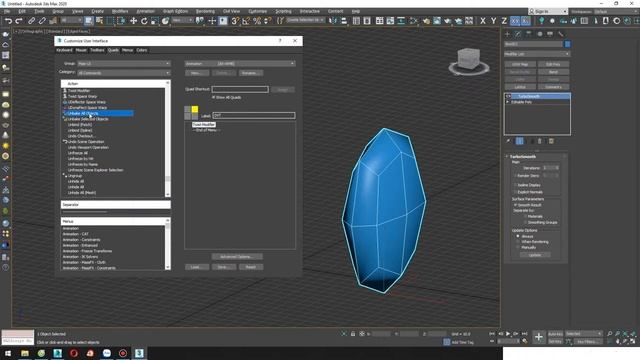Image resolution: width=640 pixels, height=360 pixels.
Task: Click the X axis constraint button
Action: [x=483, y=21]
